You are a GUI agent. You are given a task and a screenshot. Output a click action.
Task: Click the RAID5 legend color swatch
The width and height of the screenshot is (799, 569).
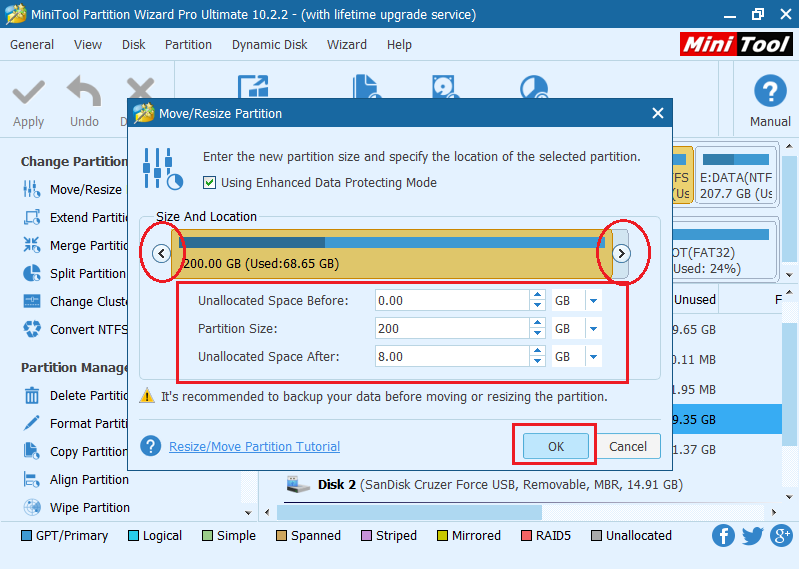coord(526,536)
